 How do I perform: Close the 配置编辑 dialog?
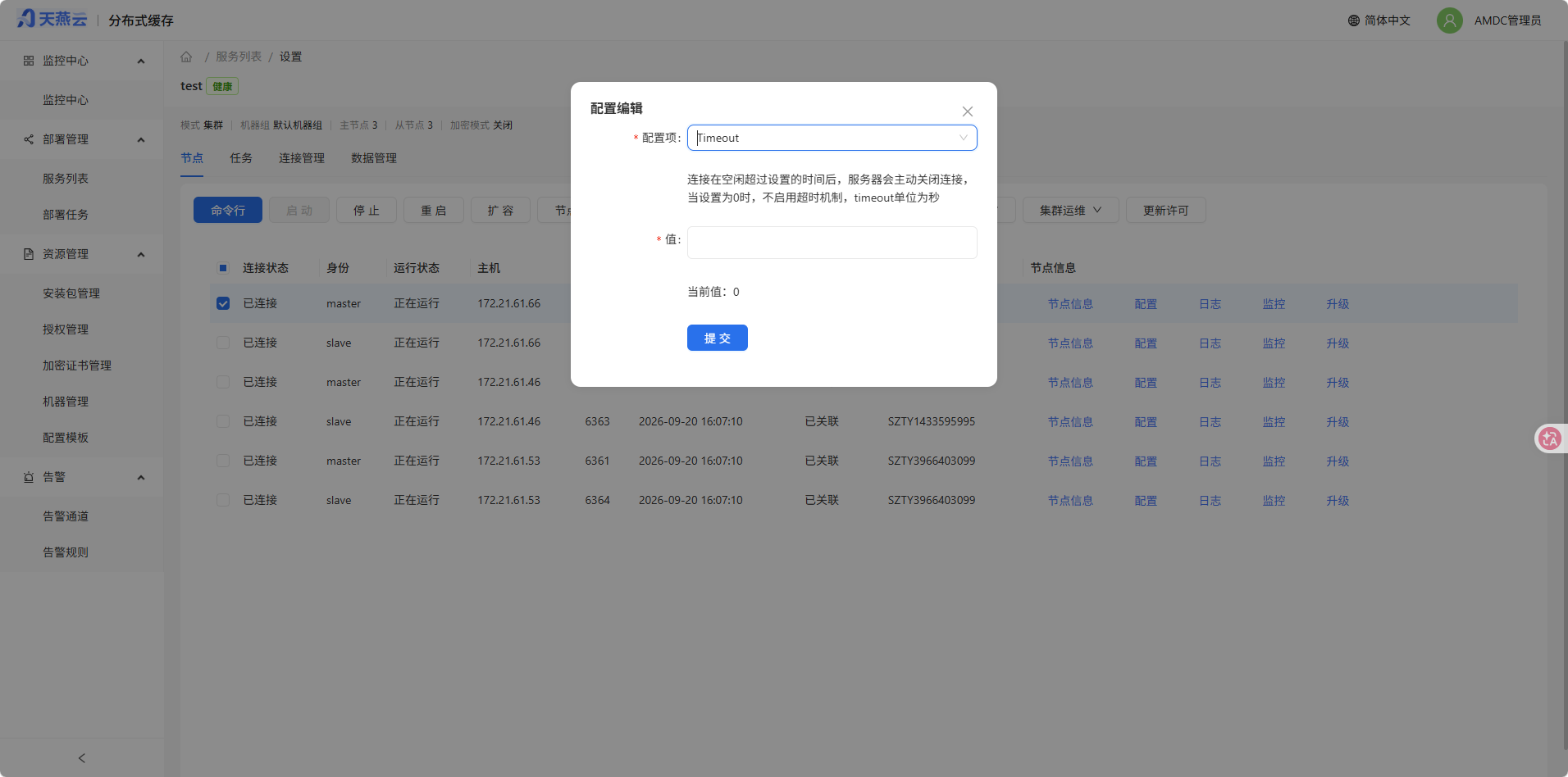coord(968,111)
